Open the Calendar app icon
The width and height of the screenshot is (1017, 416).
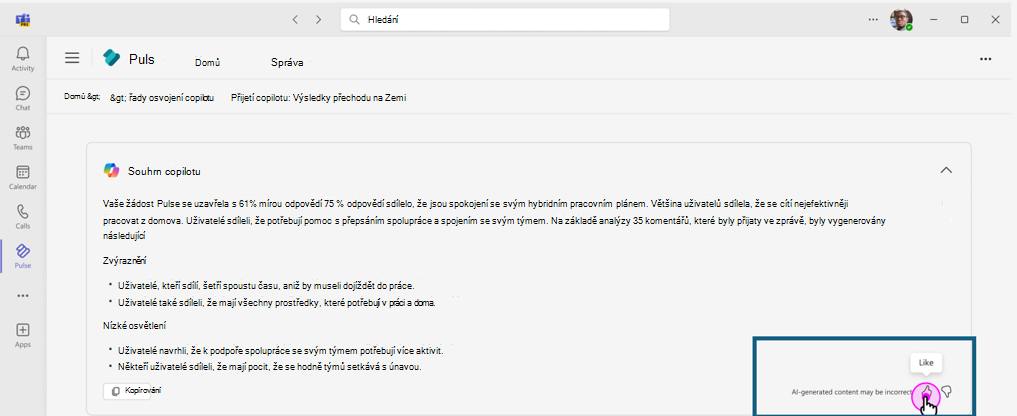point(22,177)
